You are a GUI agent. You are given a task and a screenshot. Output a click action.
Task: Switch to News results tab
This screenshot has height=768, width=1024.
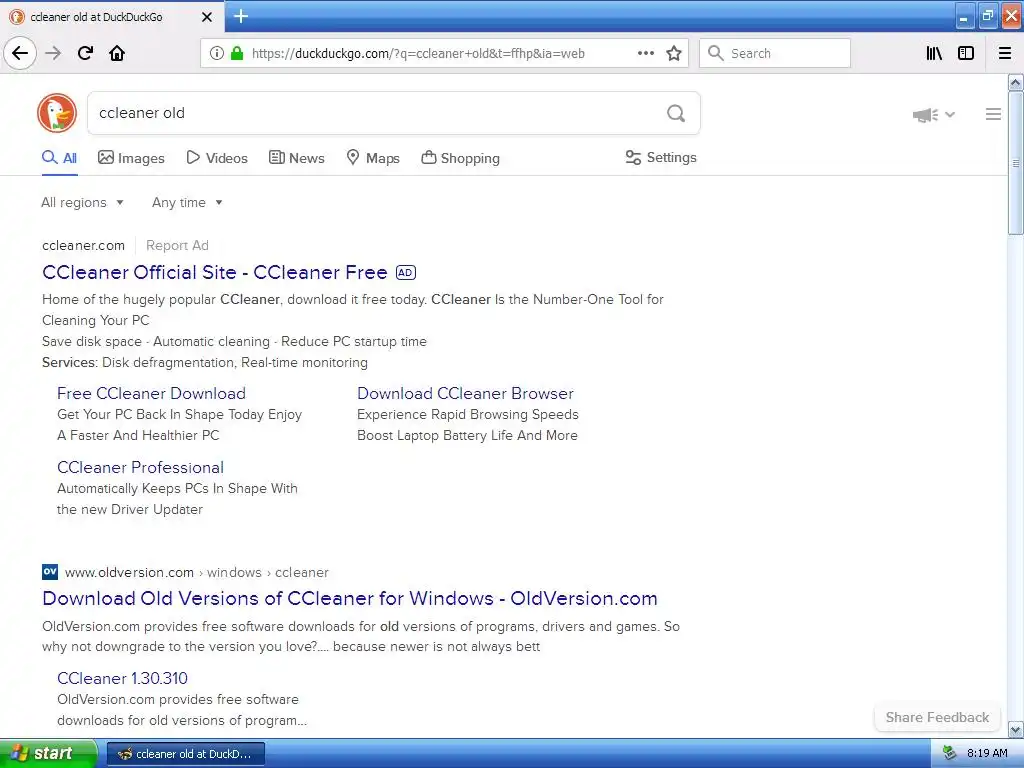coord(297,158)
